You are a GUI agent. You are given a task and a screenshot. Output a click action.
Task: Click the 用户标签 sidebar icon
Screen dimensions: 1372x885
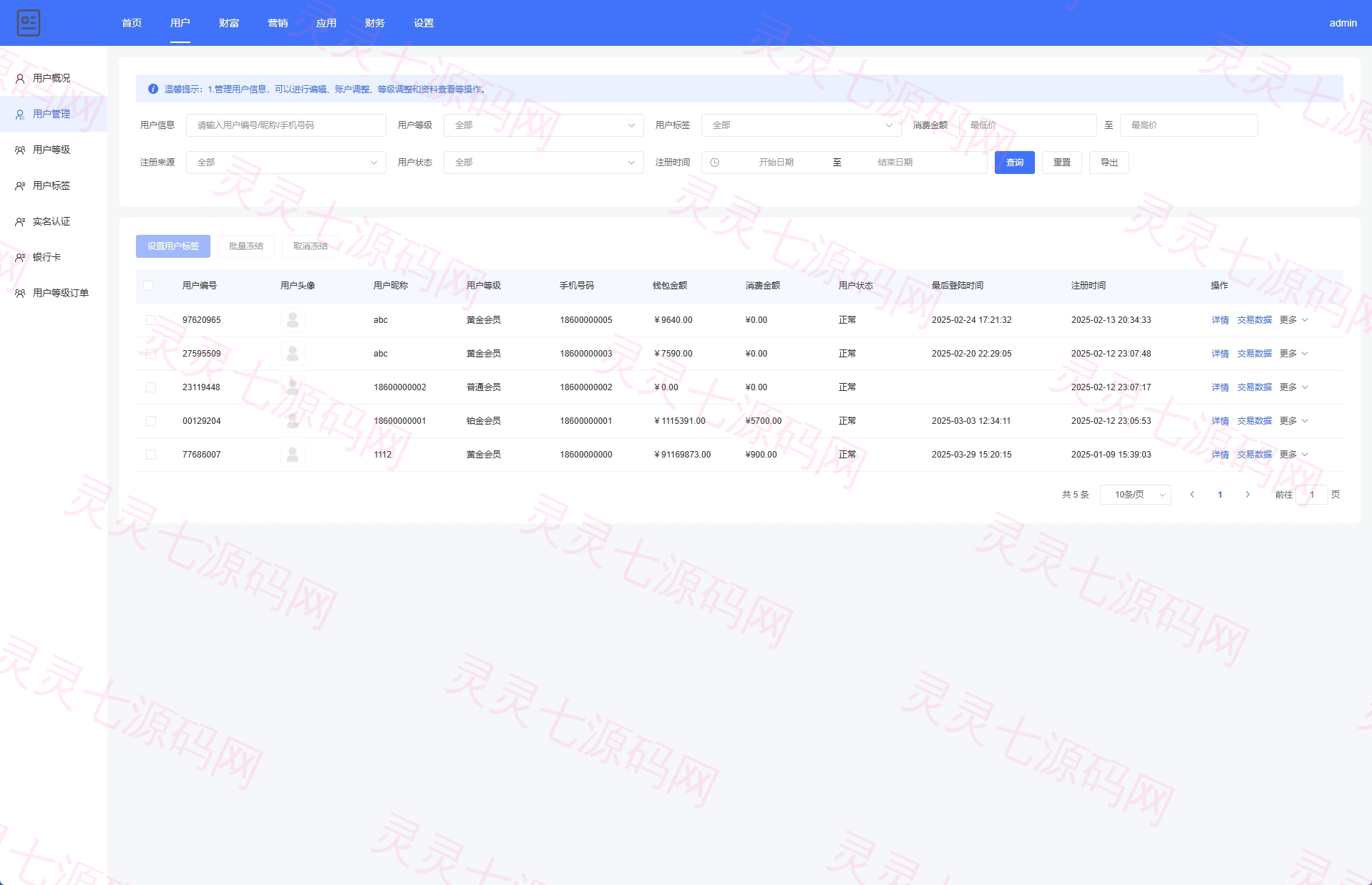tap(20, 186)
